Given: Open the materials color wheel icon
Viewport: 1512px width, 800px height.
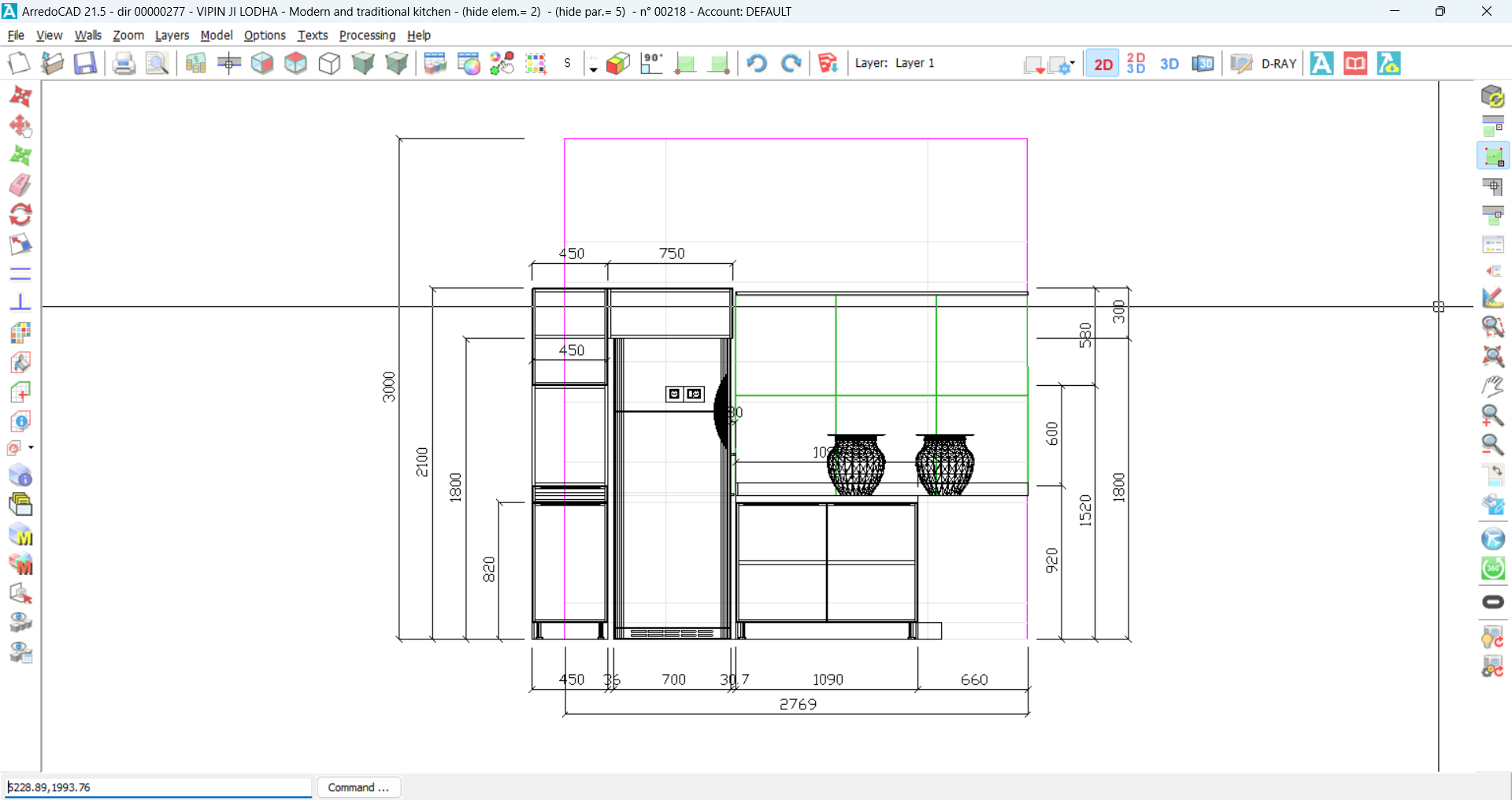Looking at the screenshot, I should pyautogui.click(x=469, y=63).
